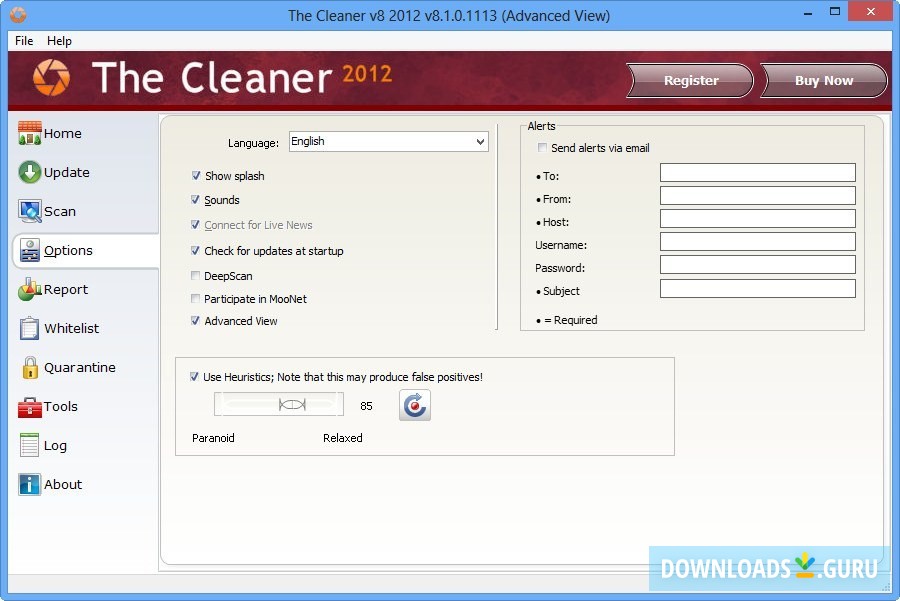Click the Register button
Image resolution: width=900 pixels, height=601 pixels.
coord(689,80)
